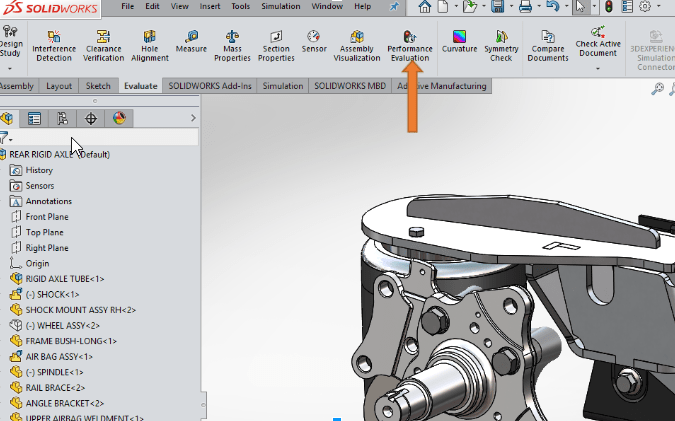Open Design Study tool
Image resolution: width=675 pixels, height=421 pixels.
coord(10,41)
